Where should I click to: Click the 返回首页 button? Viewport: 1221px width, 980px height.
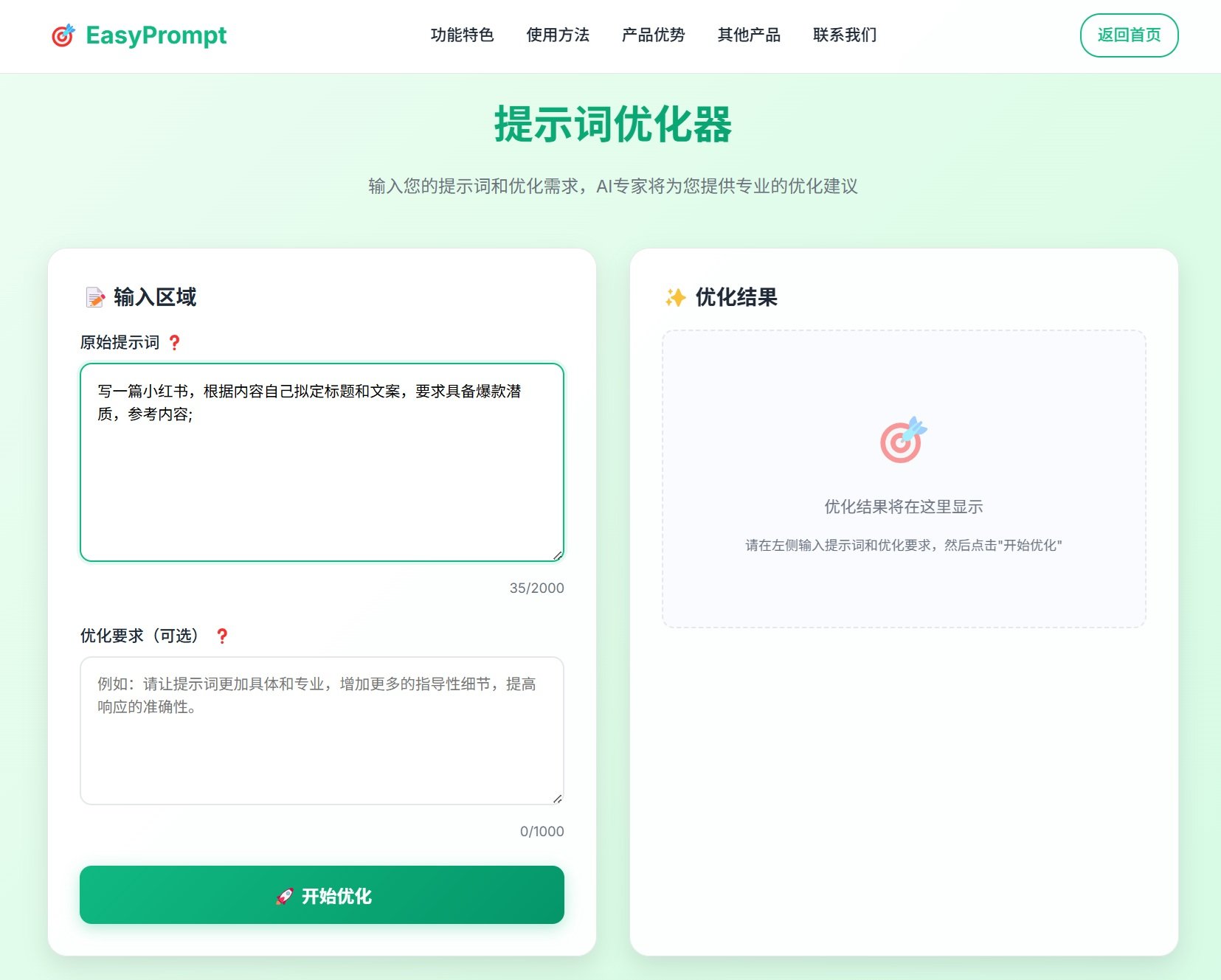point(1129,34)
